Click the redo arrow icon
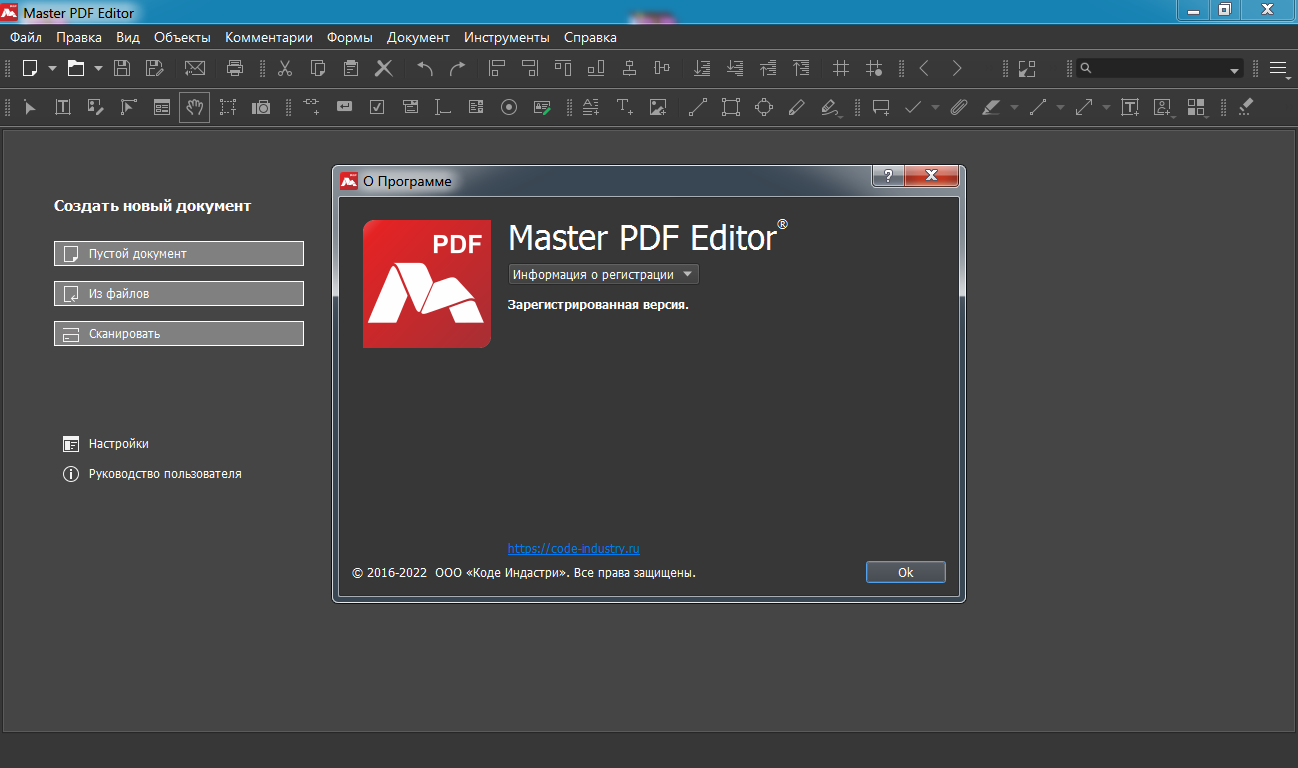 click(457, 68)
